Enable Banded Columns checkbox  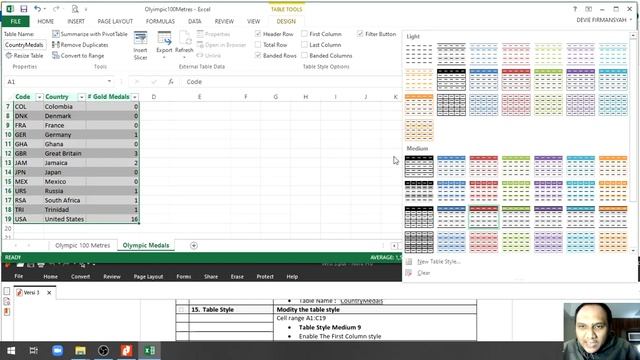[x=304, y=56]
